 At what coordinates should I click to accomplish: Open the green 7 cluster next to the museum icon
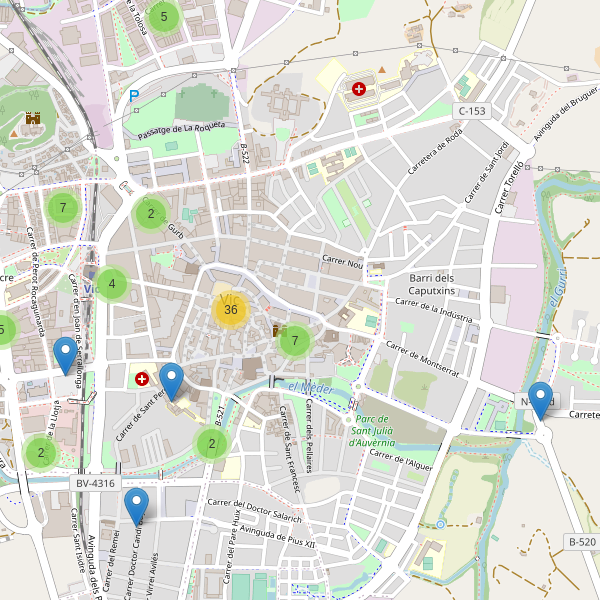(x=295, y=341)
